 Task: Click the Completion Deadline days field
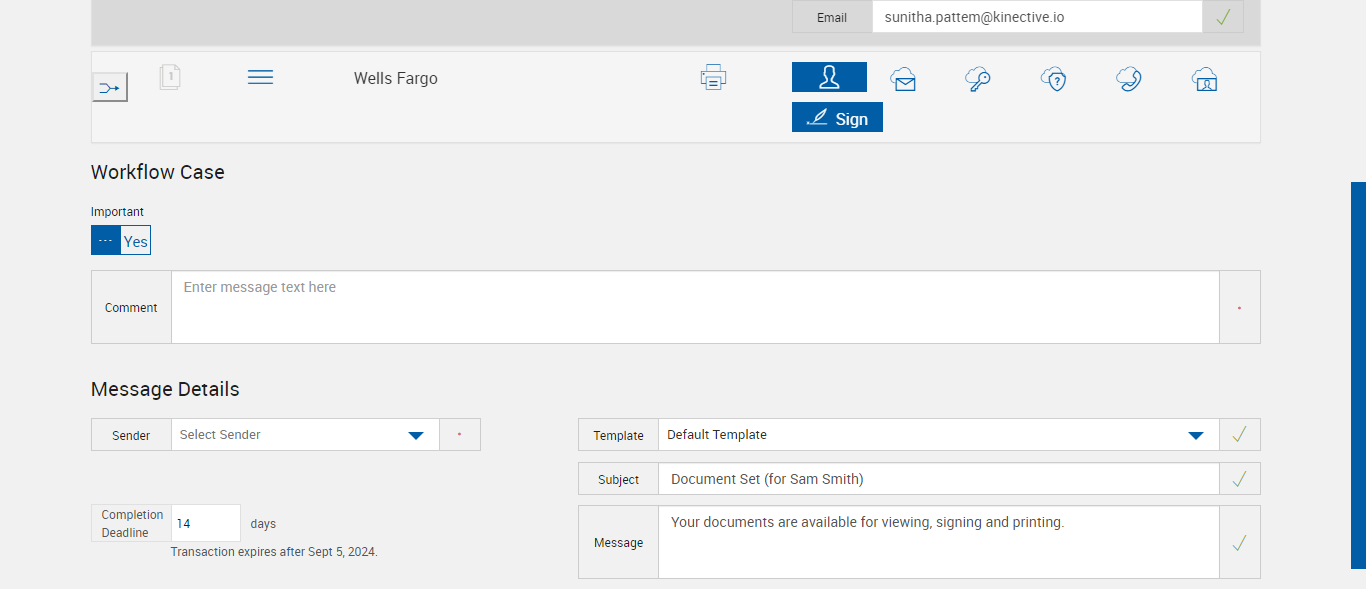pos(206,523)
